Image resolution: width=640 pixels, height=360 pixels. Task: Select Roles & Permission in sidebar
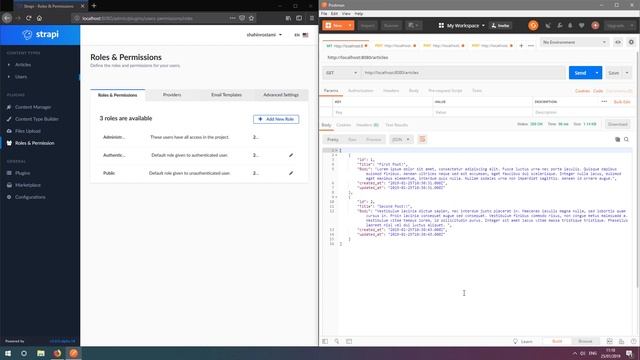[34, 143]
